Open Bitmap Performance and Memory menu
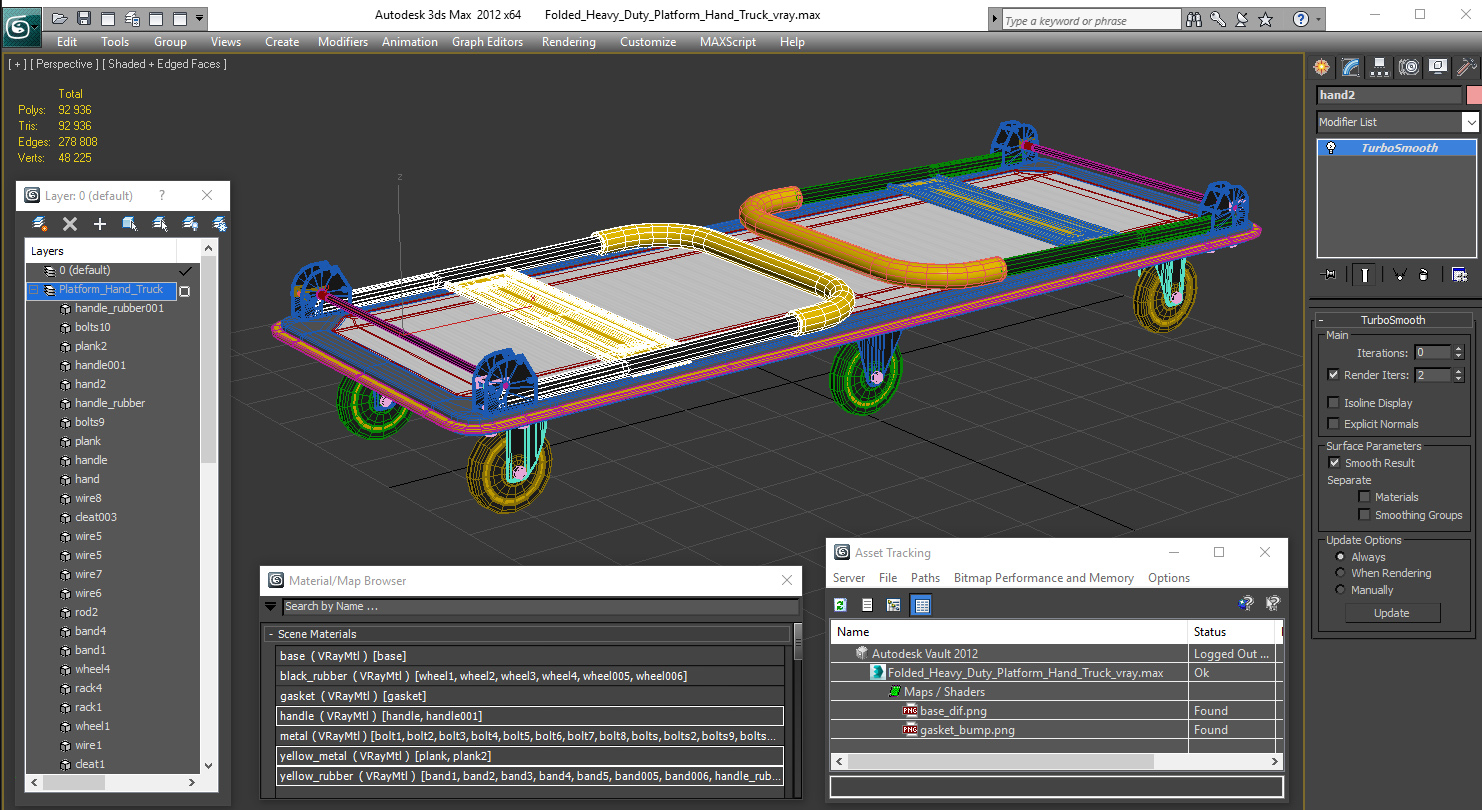 (x=1043, y=578)
